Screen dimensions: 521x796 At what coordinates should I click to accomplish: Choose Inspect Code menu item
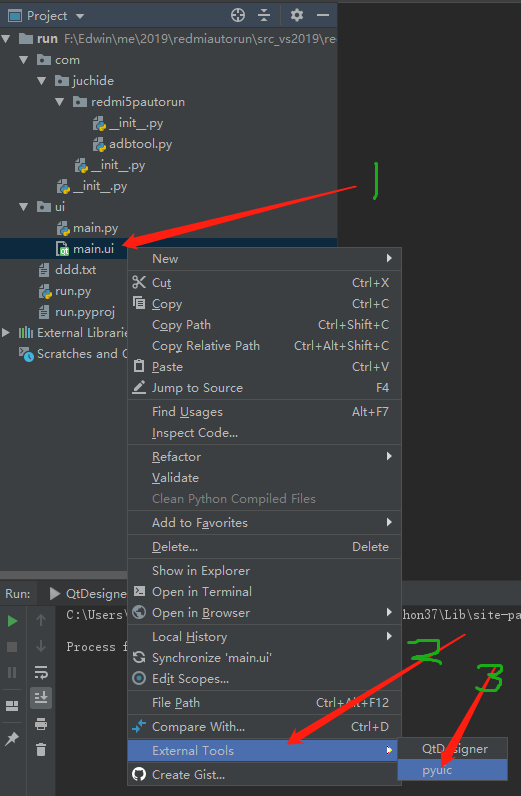pyautogui.click(x=264, y=433)
